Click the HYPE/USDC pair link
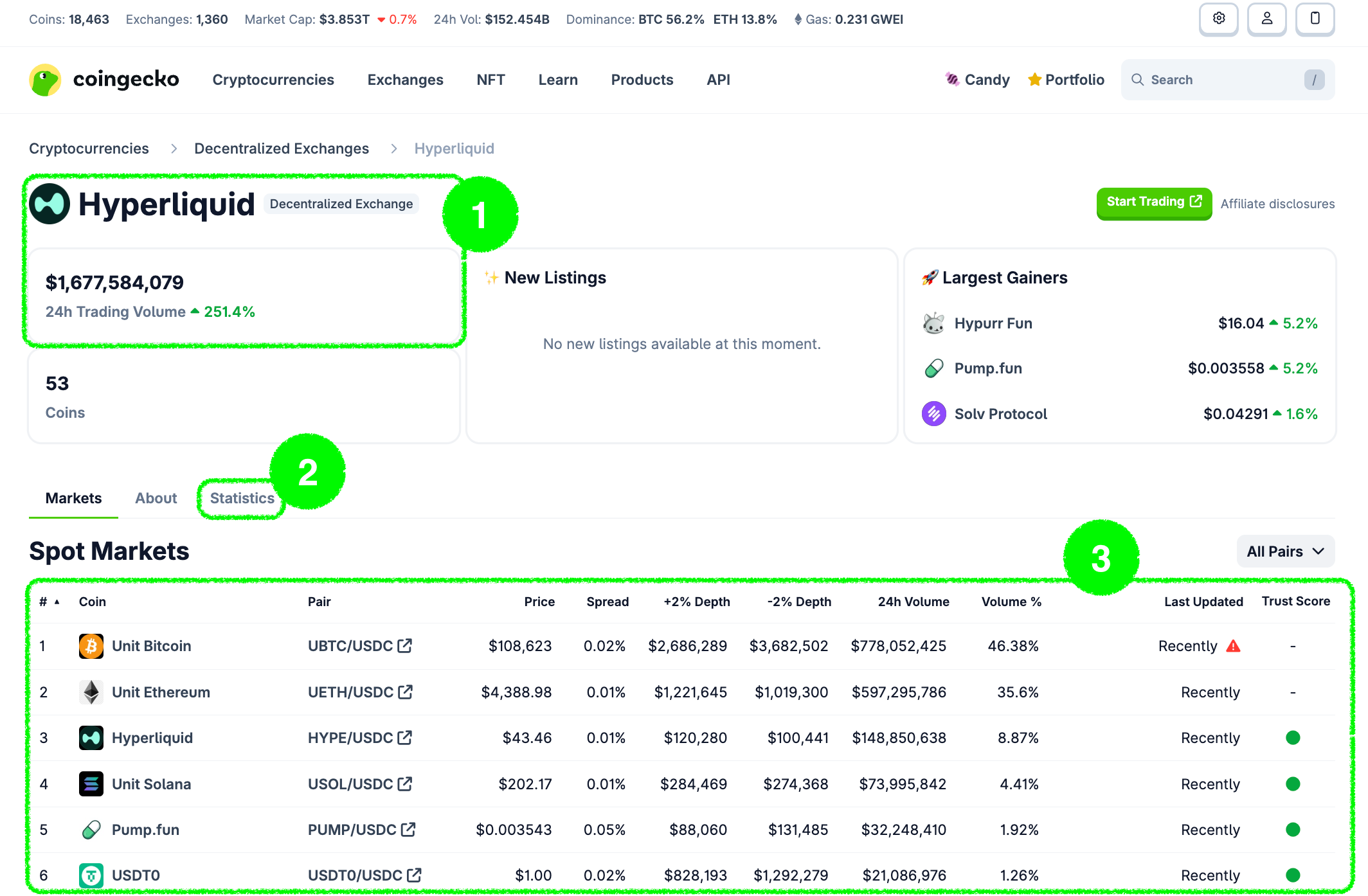 coord(350,738)
